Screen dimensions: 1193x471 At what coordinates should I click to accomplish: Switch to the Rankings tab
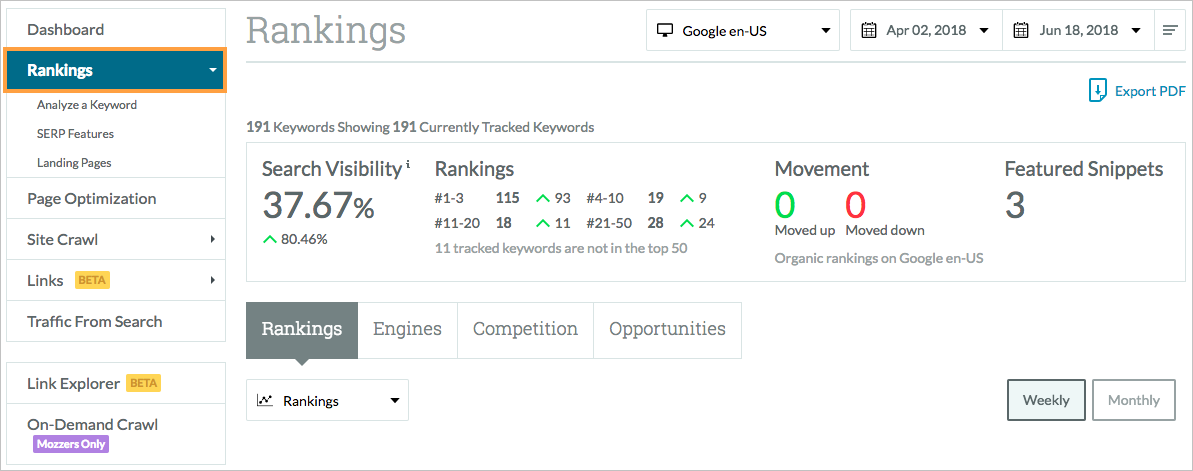302,329
